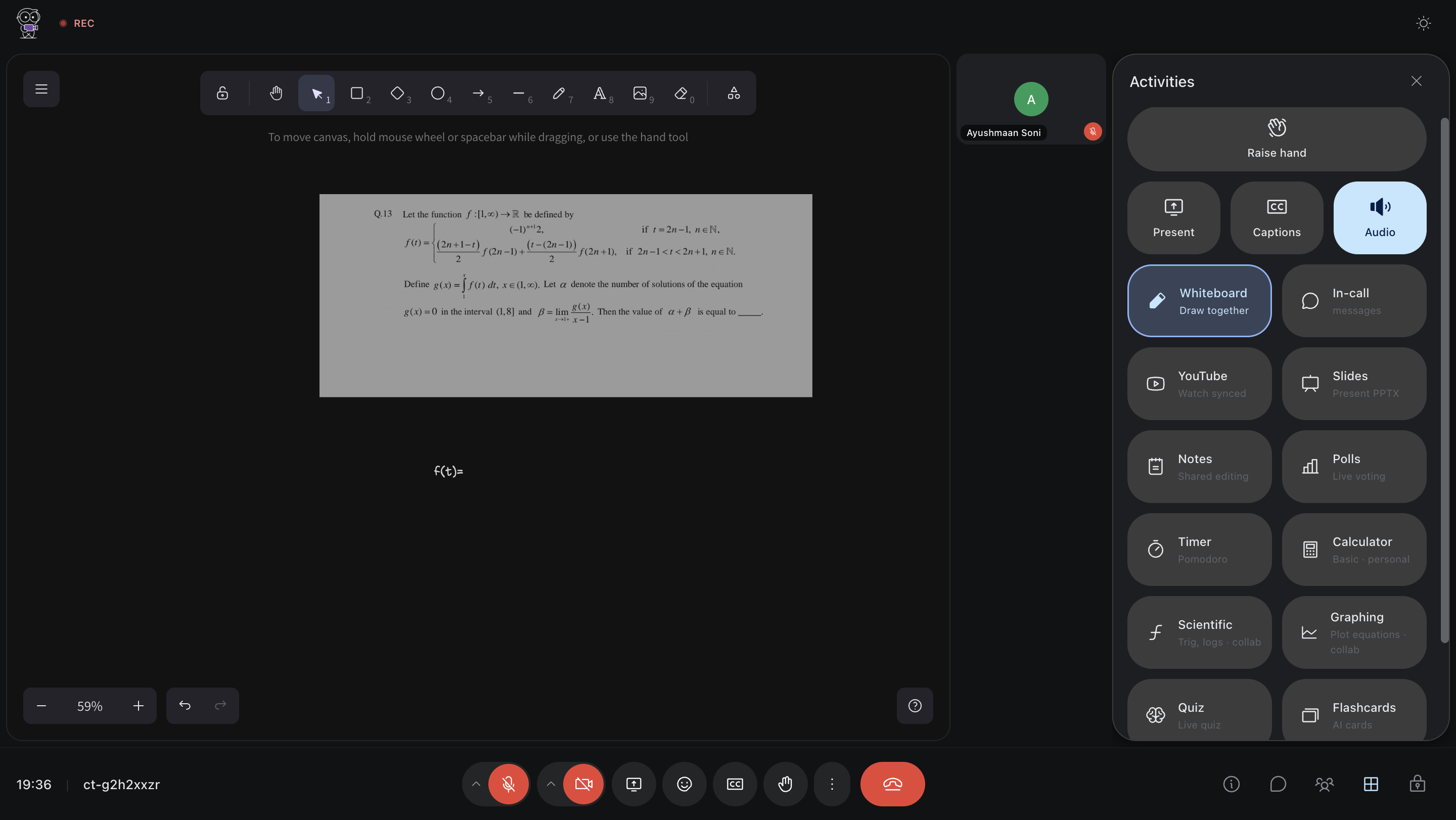Click meeting code ct-g2h2xxzr
Screen dimensions: 1456x820
tap(121, 785)
